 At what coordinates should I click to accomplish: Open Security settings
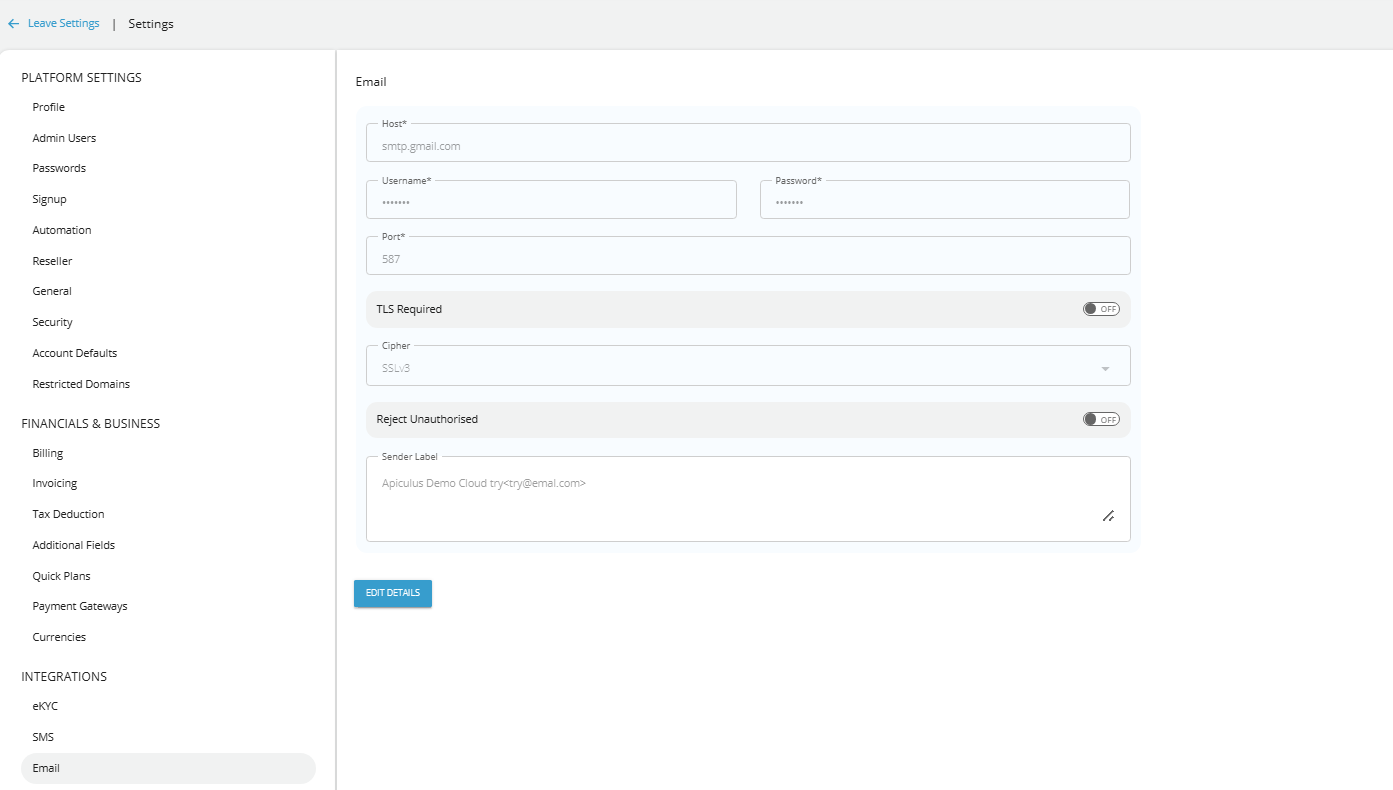[52, 321]
